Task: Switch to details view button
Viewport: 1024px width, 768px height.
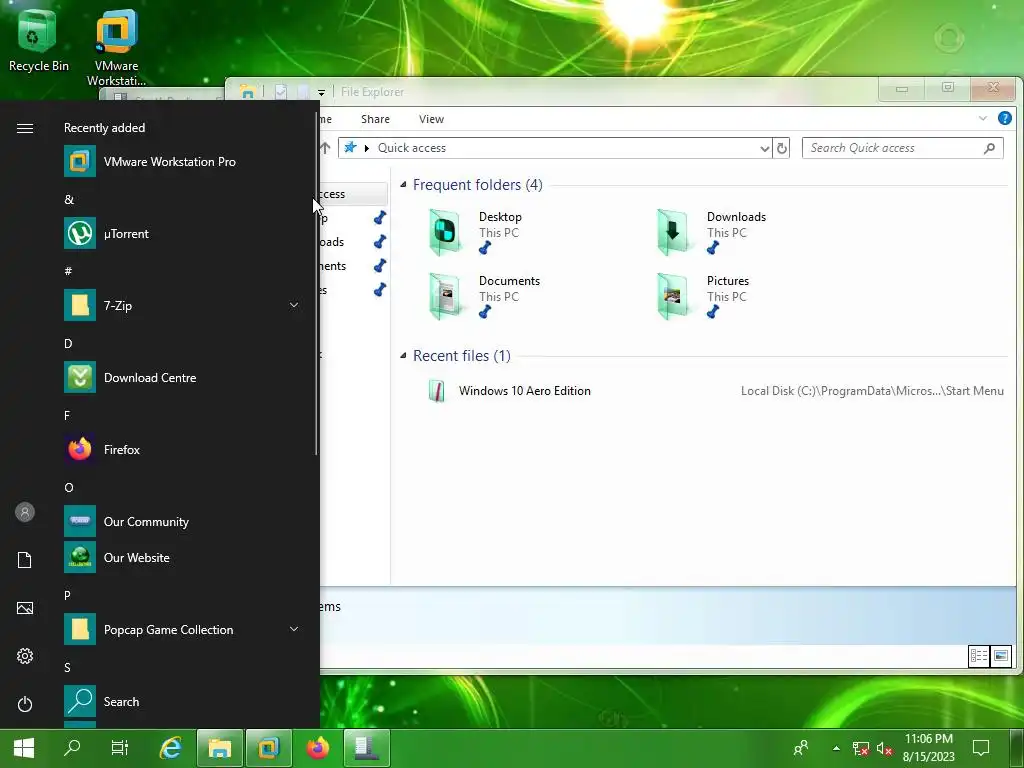Action: point(978,655)
